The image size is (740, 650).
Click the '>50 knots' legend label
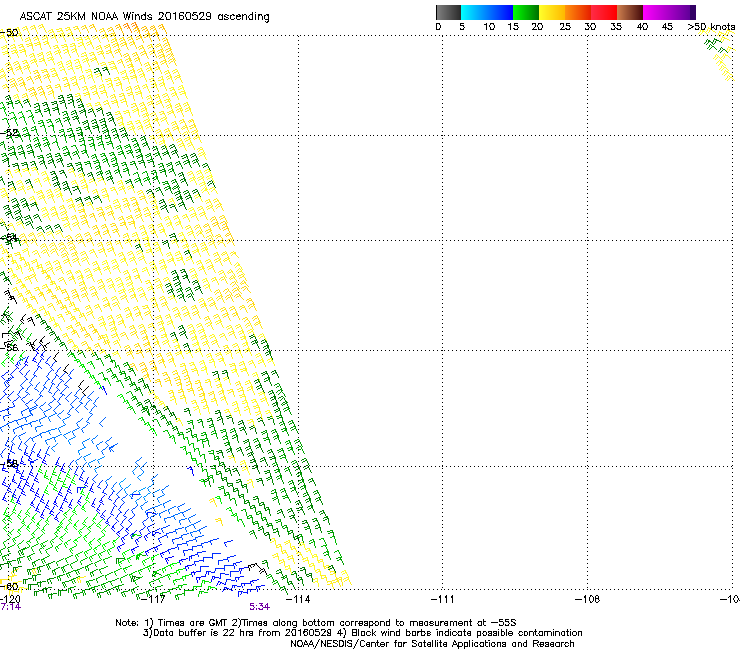(x=711, y=27)
